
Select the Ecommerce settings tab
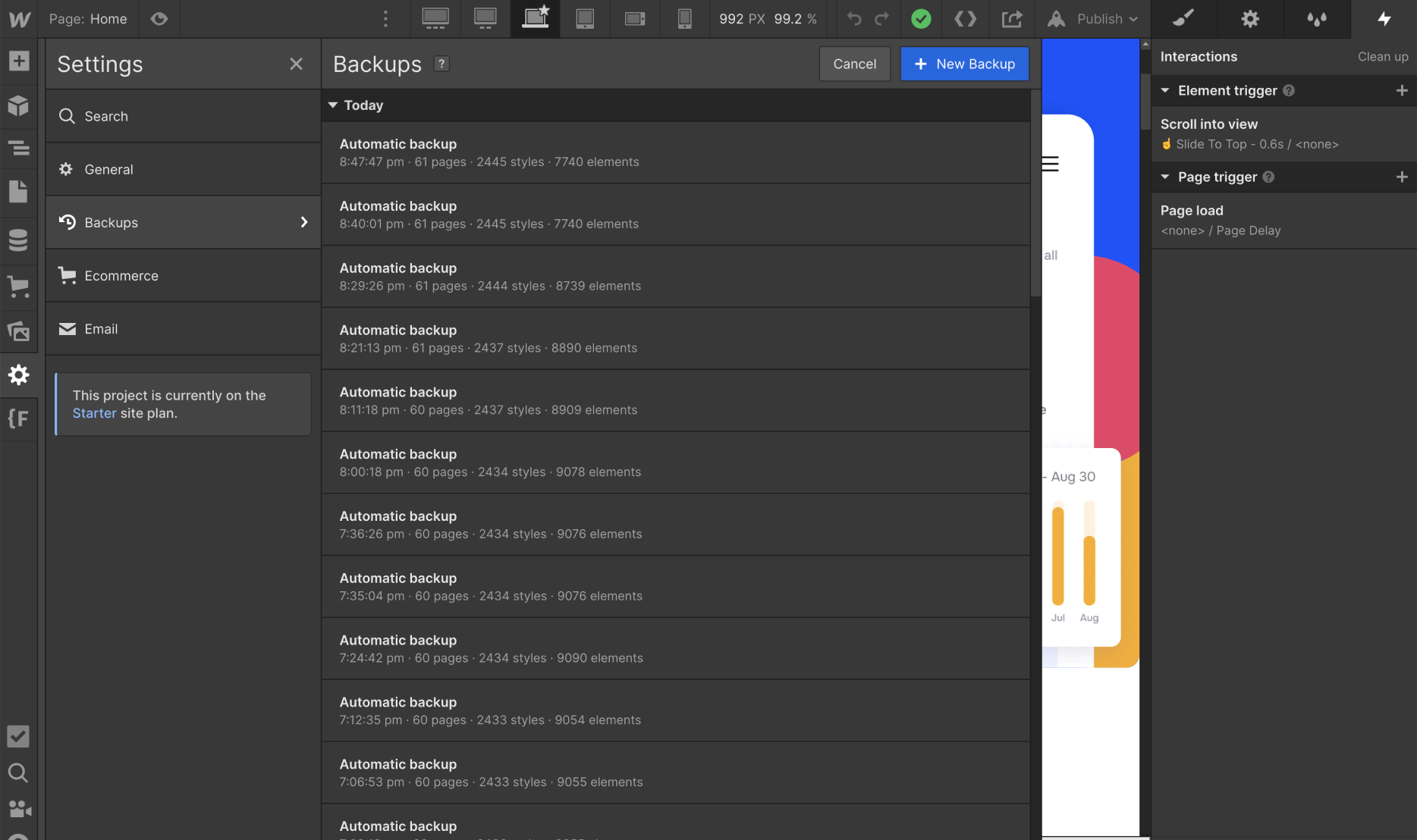pyautogui.click(x=183, y=275)
